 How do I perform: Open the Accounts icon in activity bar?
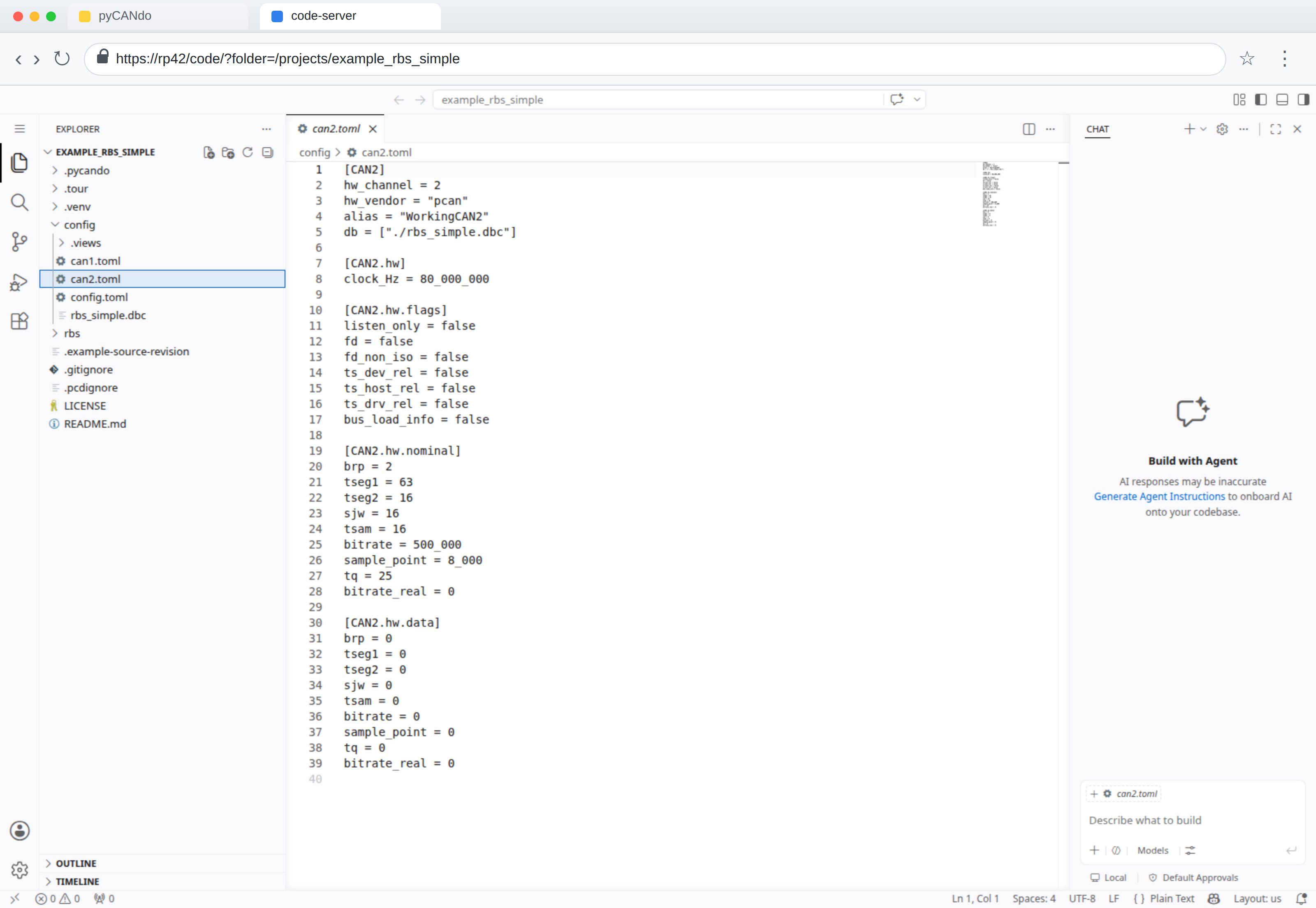click(x=19, y=831)
